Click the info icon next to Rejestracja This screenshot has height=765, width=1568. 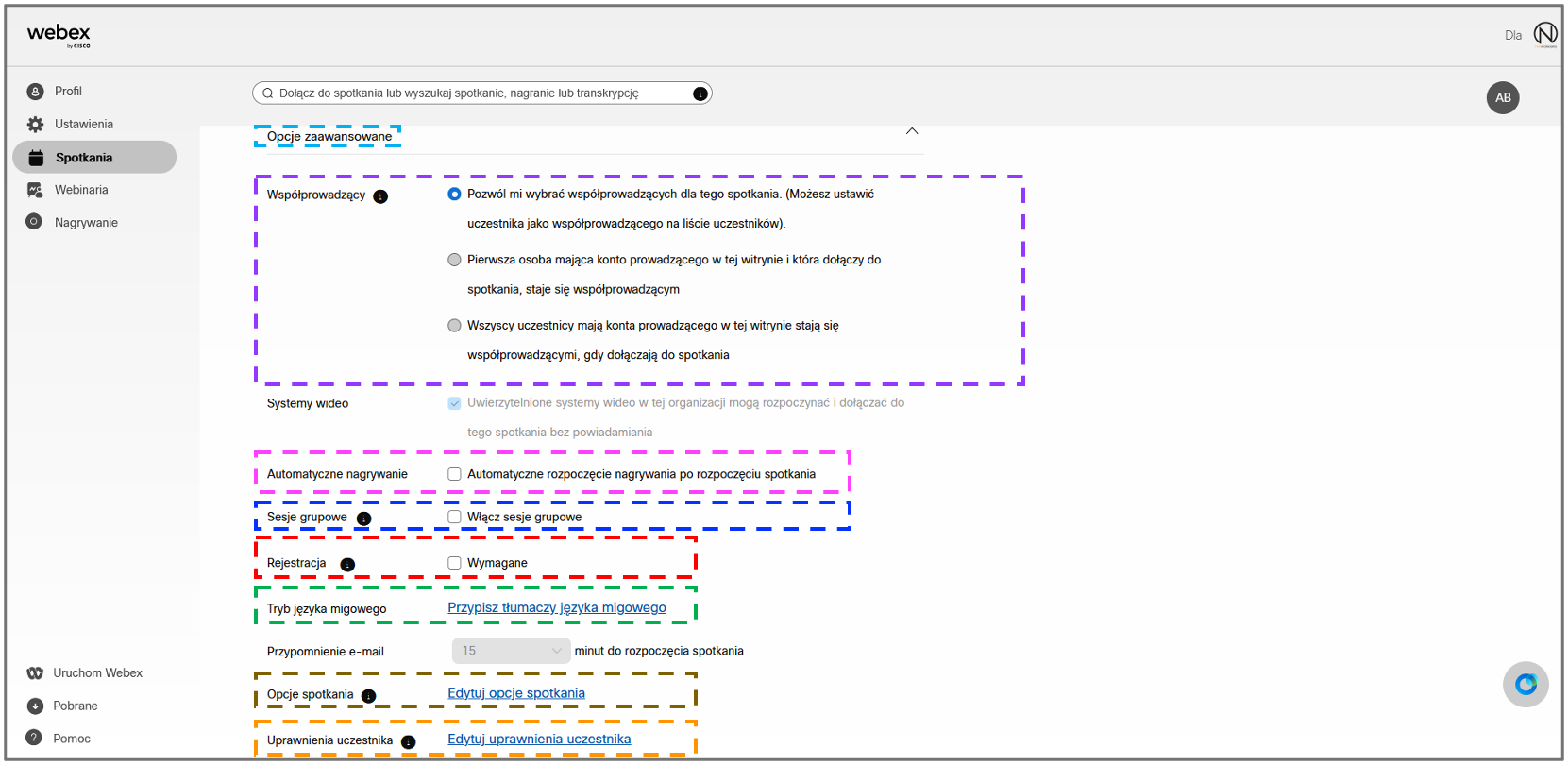point(347,565)
